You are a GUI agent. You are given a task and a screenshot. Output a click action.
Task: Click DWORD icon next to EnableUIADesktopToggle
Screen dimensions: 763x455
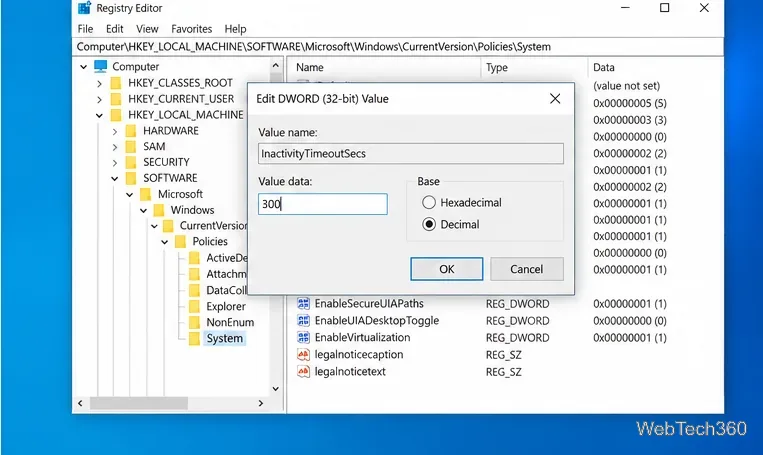(303, 321)
